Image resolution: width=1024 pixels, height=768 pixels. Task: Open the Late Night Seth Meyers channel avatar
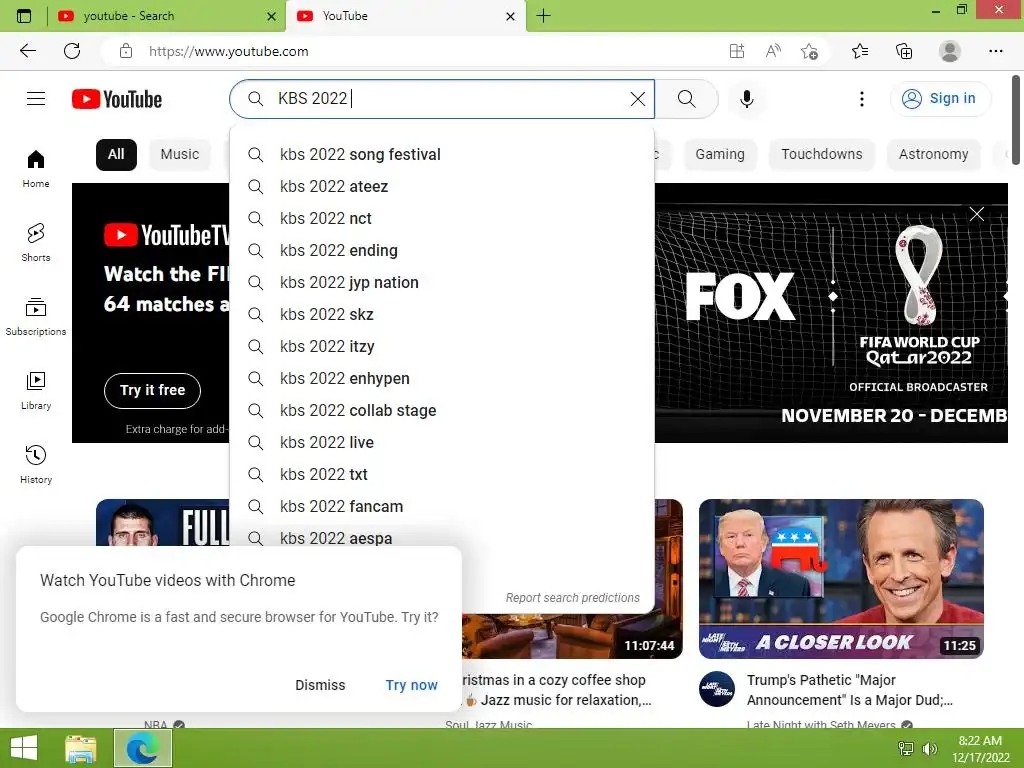point(716,689)
